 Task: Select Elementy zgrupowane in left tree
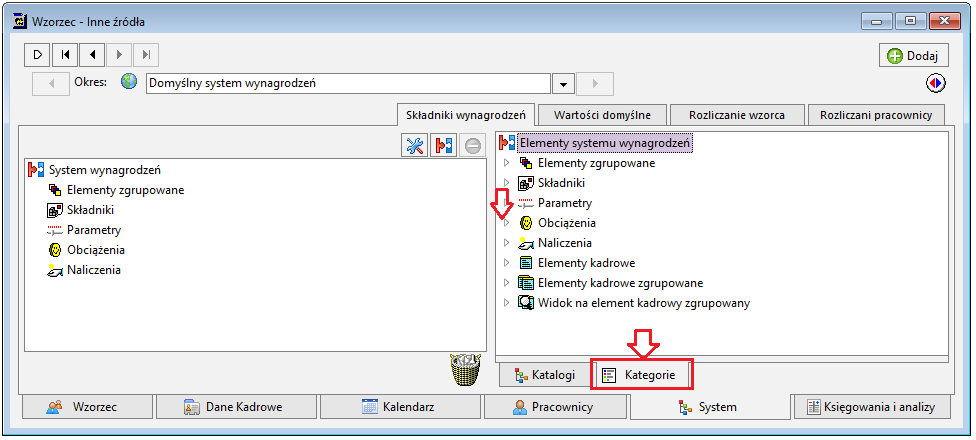(x=125, y=190)
